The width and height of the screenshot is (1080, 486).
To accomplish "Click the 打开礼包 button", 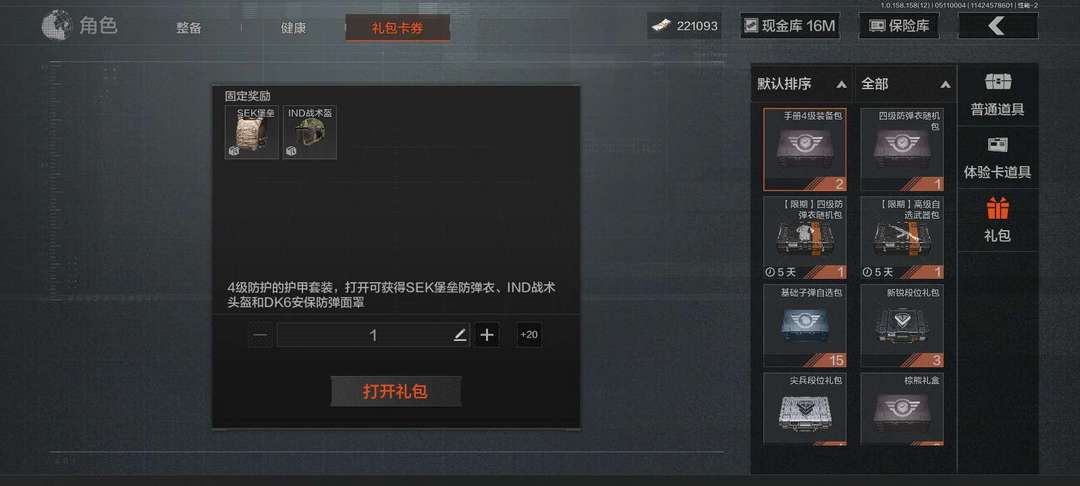I will tap(395, 391).
